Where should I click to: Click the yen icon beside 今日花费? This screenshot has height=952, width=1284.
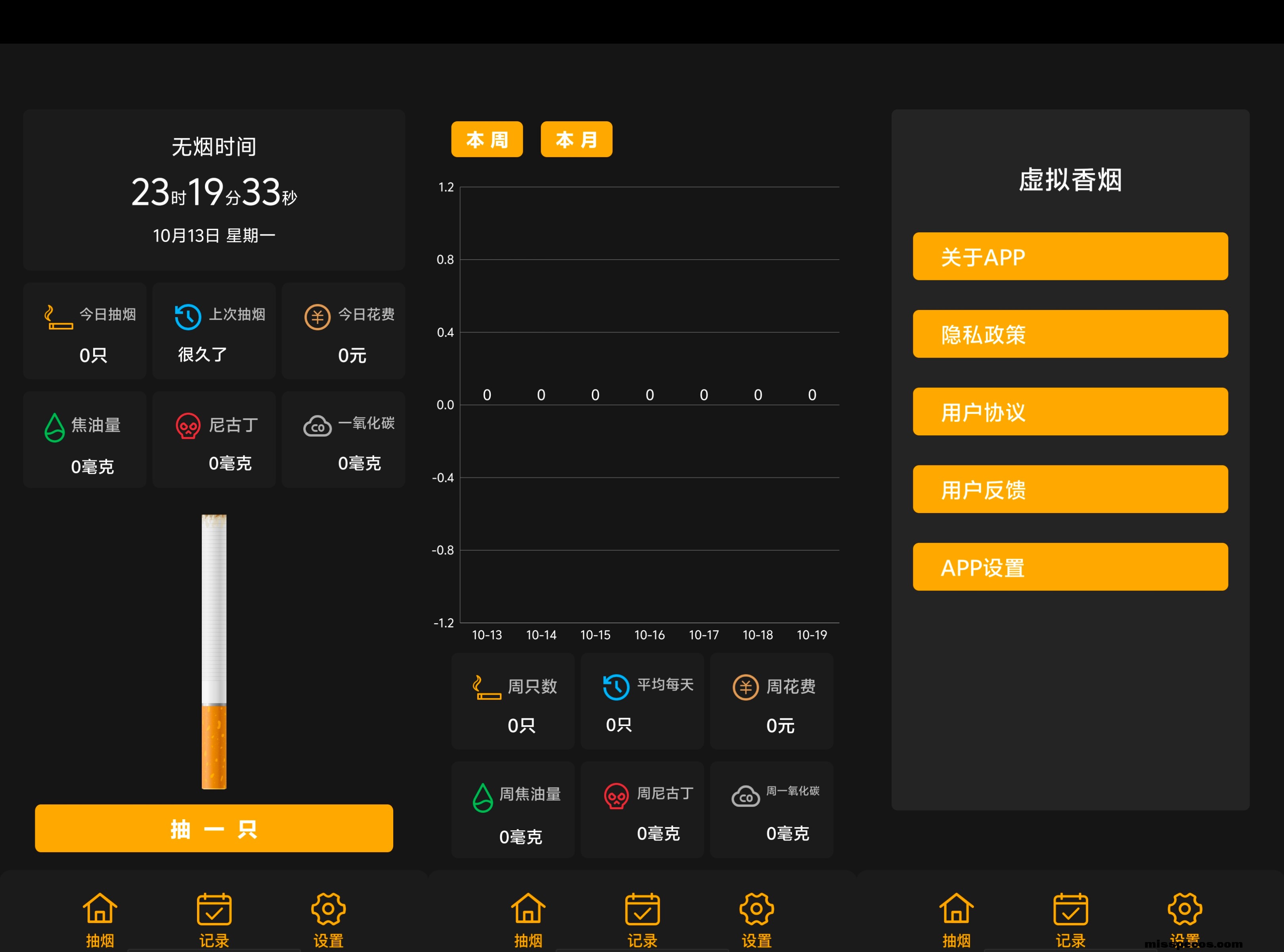coord(318,317)
